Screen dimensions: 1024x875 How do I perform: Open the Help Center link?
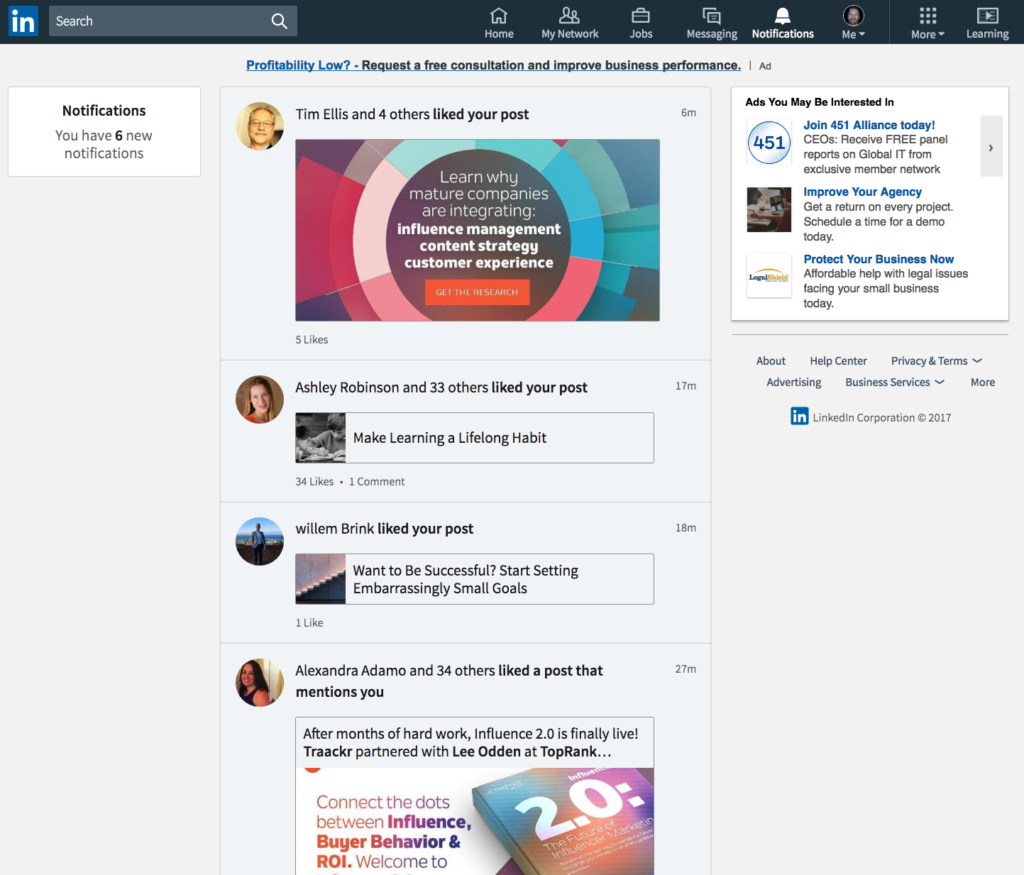[x=838, y=360]
